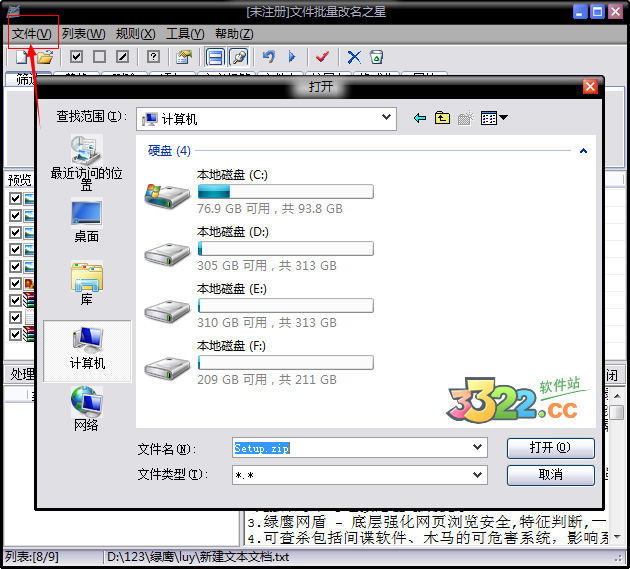Click the blue play arrow toolbar icon
Screen dimensions: 630x569
[x=292, y=57]
